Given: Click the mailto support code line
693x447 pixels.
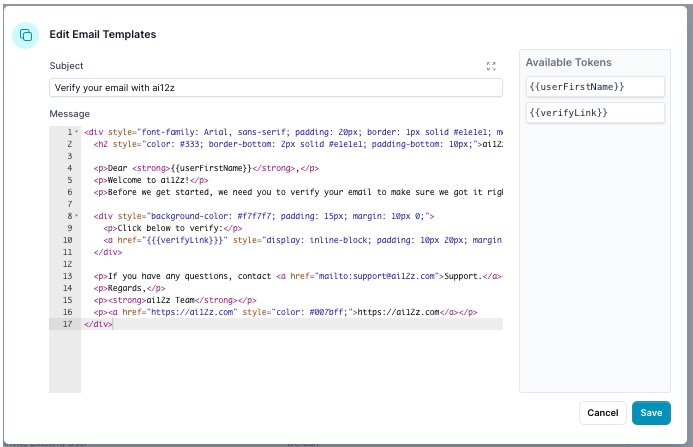Looking at the screenshot, I should tap(298, 276).
